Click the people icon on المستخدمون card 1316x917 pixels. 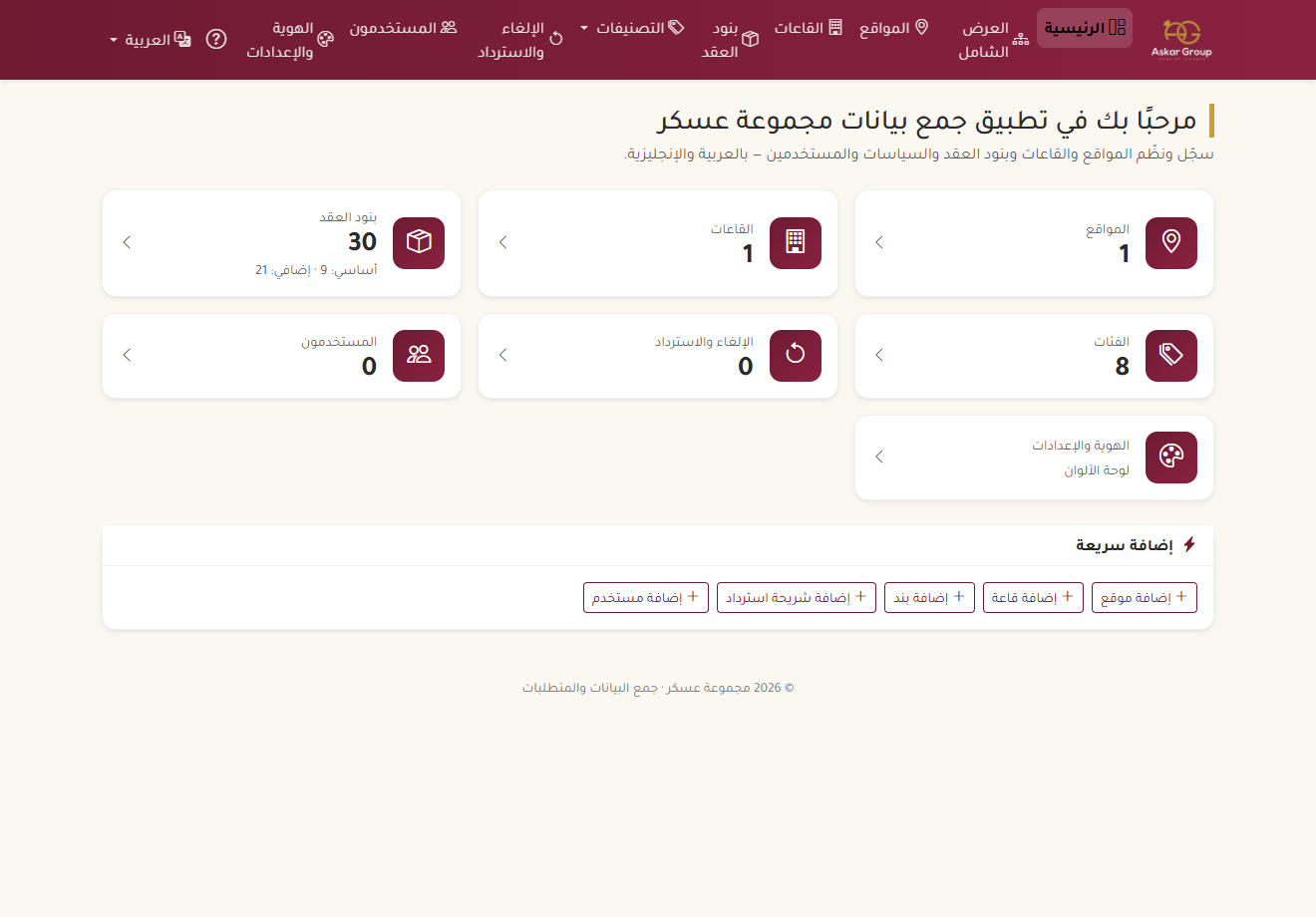(x=419, y=355)
